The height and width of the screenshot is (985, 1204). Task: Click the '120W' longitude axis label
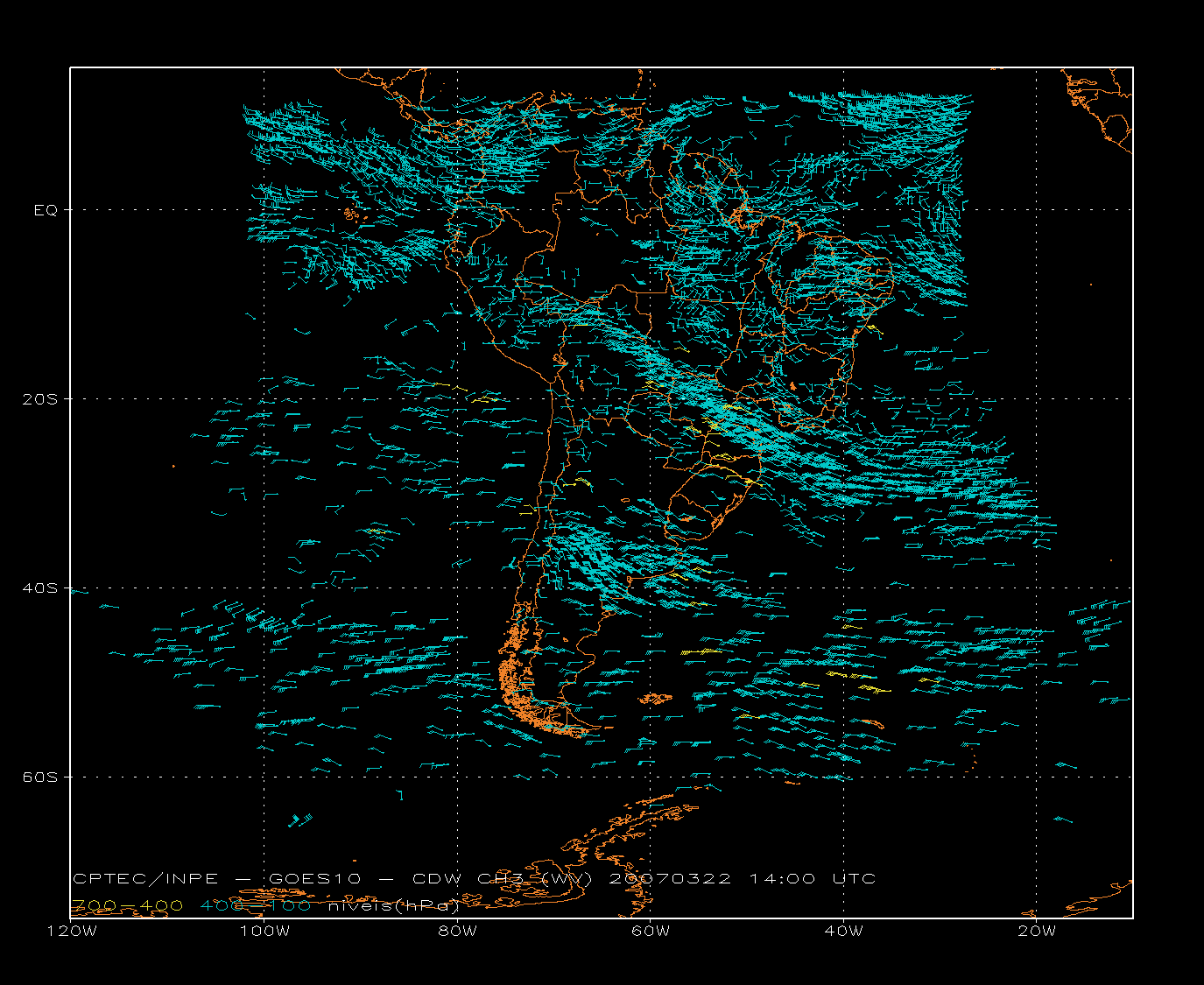72,931
